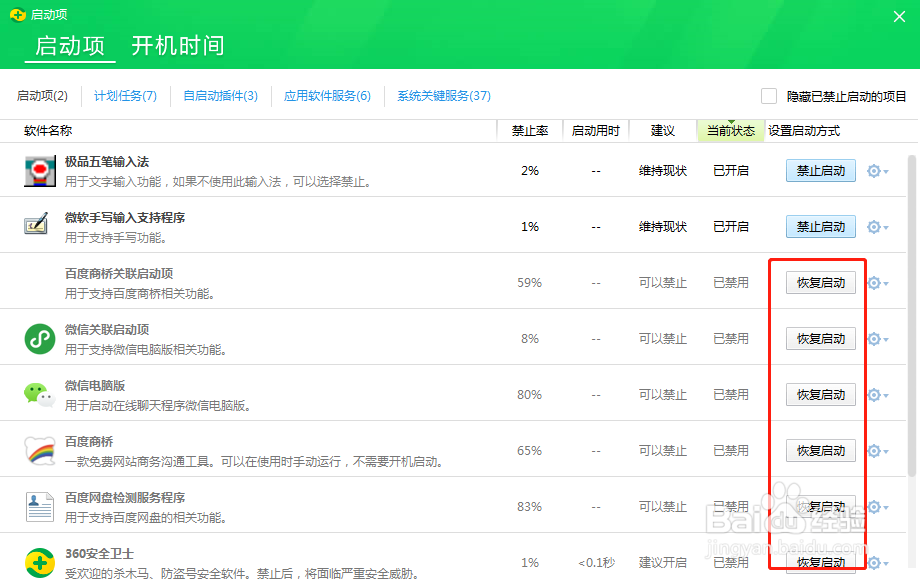
Task: Switch to the 开机时间 tab
Action: point(177,46)
